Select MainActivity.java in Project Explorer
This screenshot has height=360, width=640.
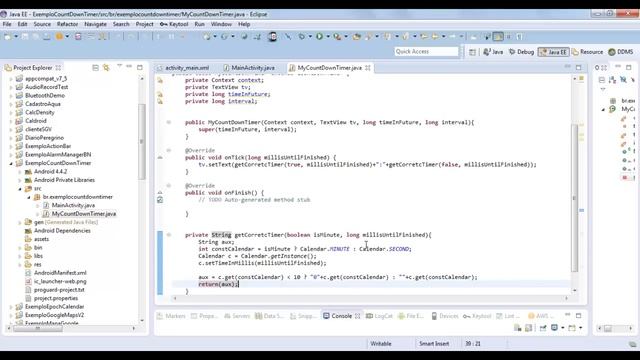[73, 205]
